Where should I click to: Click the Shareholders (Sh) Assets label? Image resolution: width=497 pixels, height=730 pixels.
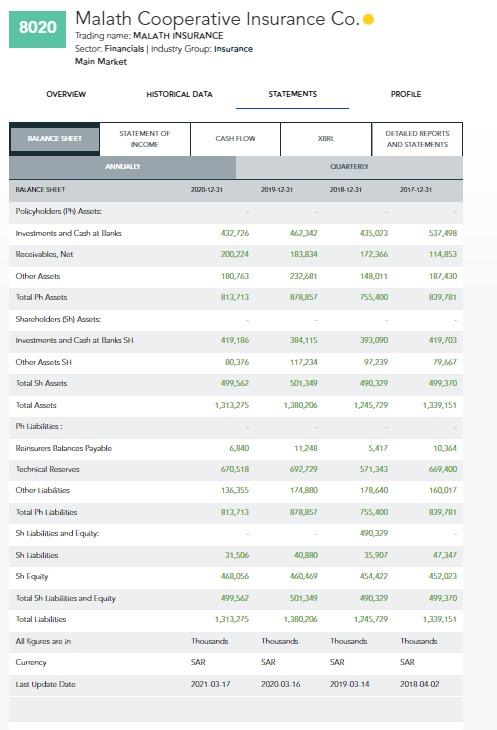(x=58, y=319)
